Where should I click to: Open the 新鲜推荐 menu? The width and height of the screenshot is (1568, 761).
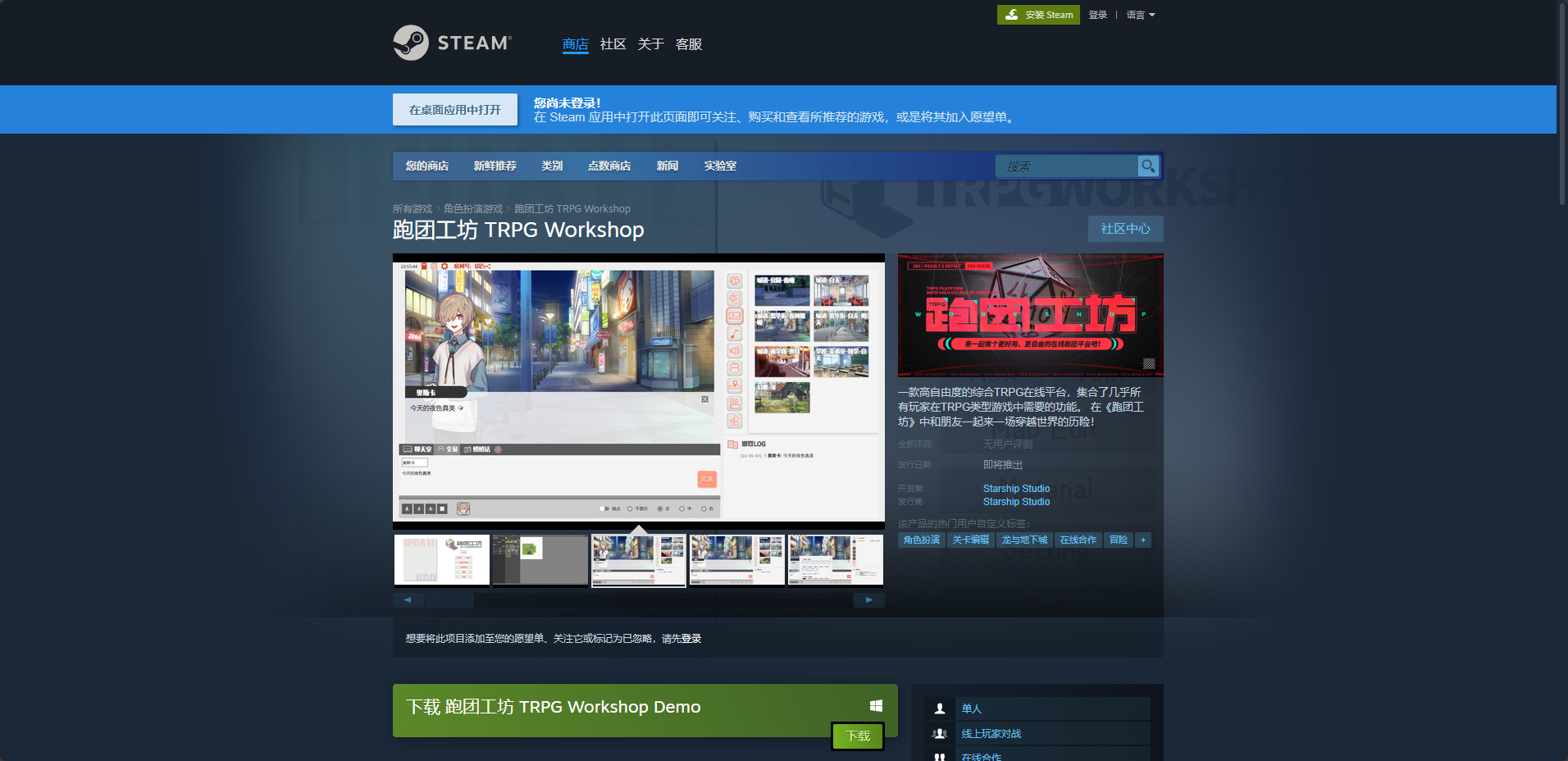pos(495,166)
